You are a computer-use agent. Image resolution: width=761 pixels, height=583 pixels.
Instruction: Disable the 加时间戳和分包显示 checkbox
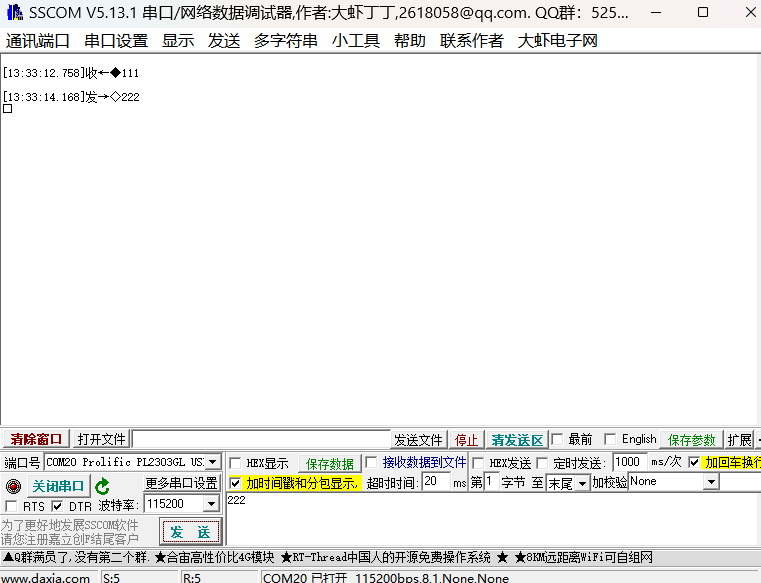coord(235,483)
